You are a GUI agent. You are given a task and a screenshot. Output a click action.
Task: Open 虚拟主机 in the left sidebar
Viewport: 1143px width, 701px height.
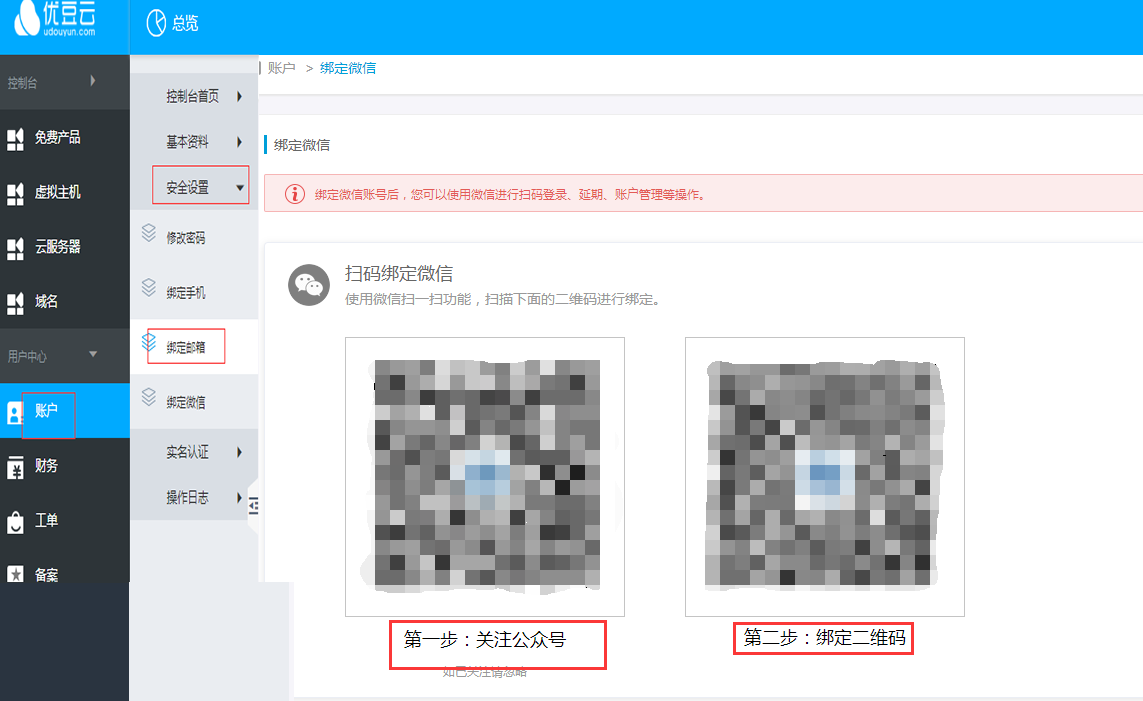tap(58, 192)
